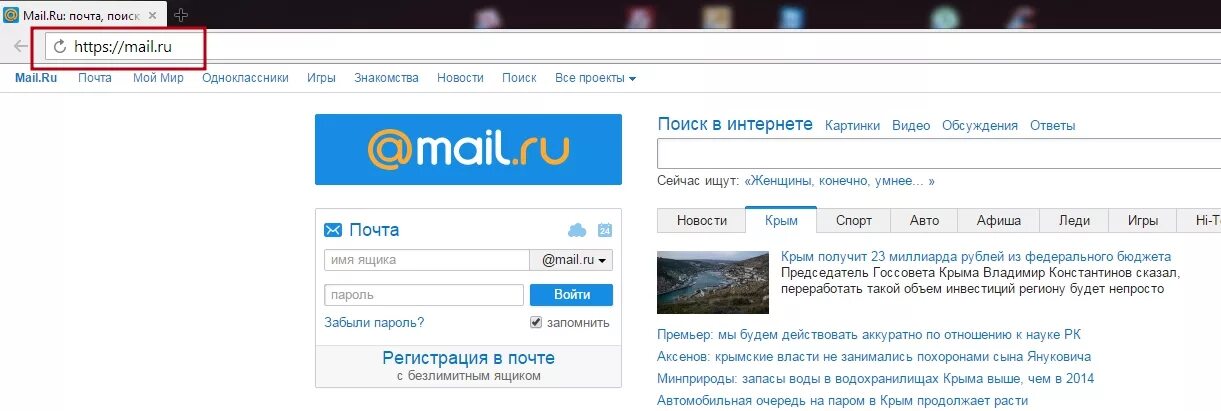
Task: Open the Афиша tab
Action: pyautogui.click(x=999, y=220)
